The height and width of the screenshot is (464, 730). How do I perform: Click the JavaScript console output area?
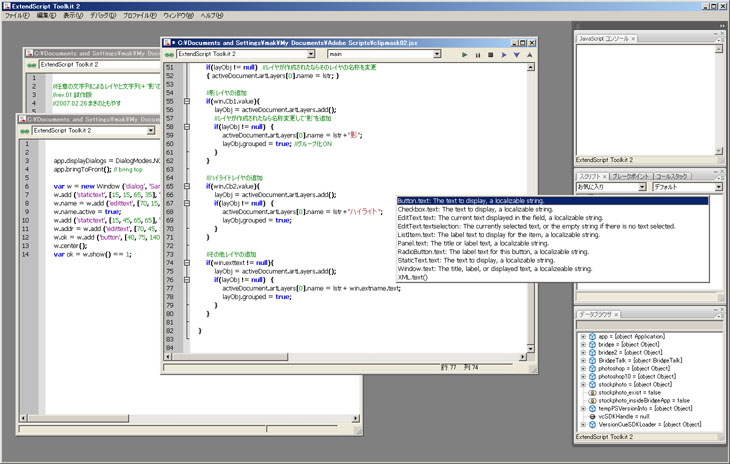645,100
